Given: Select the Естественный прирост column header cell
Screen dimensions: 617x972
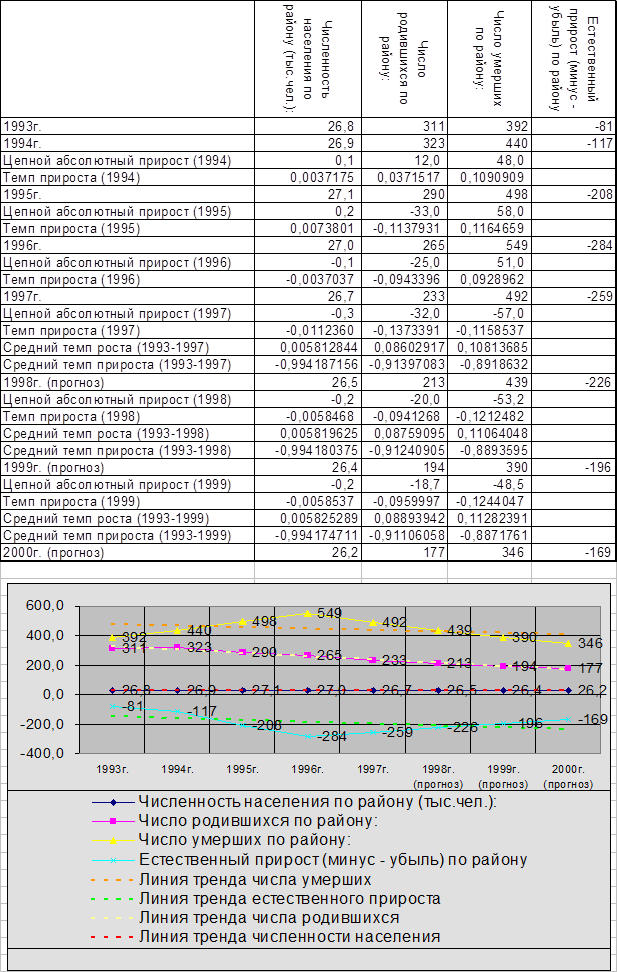Looking at the screenshot, I should (x=574, y=60).
